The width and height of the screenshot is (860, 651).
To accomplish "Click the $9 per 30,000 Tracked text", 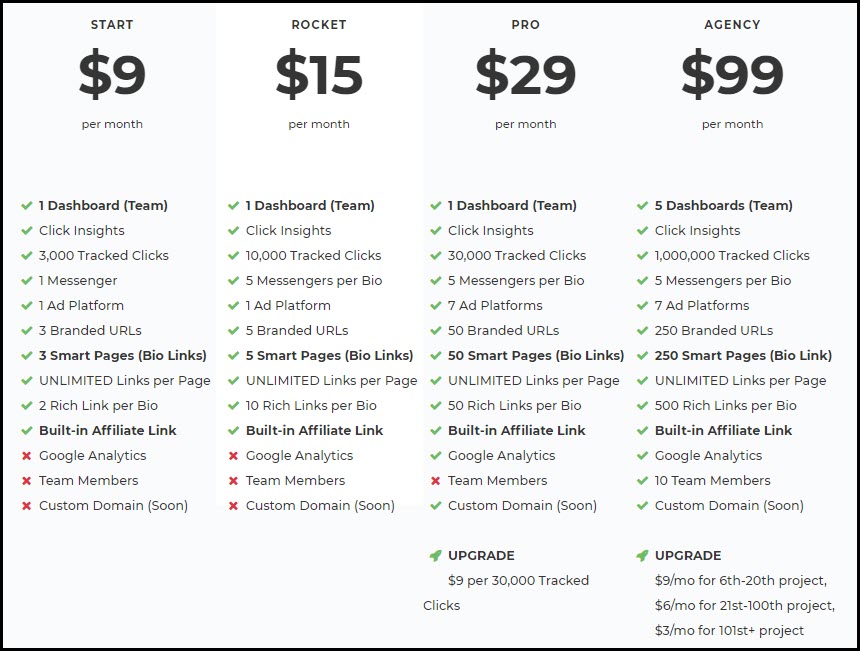I will coord(518,580).
